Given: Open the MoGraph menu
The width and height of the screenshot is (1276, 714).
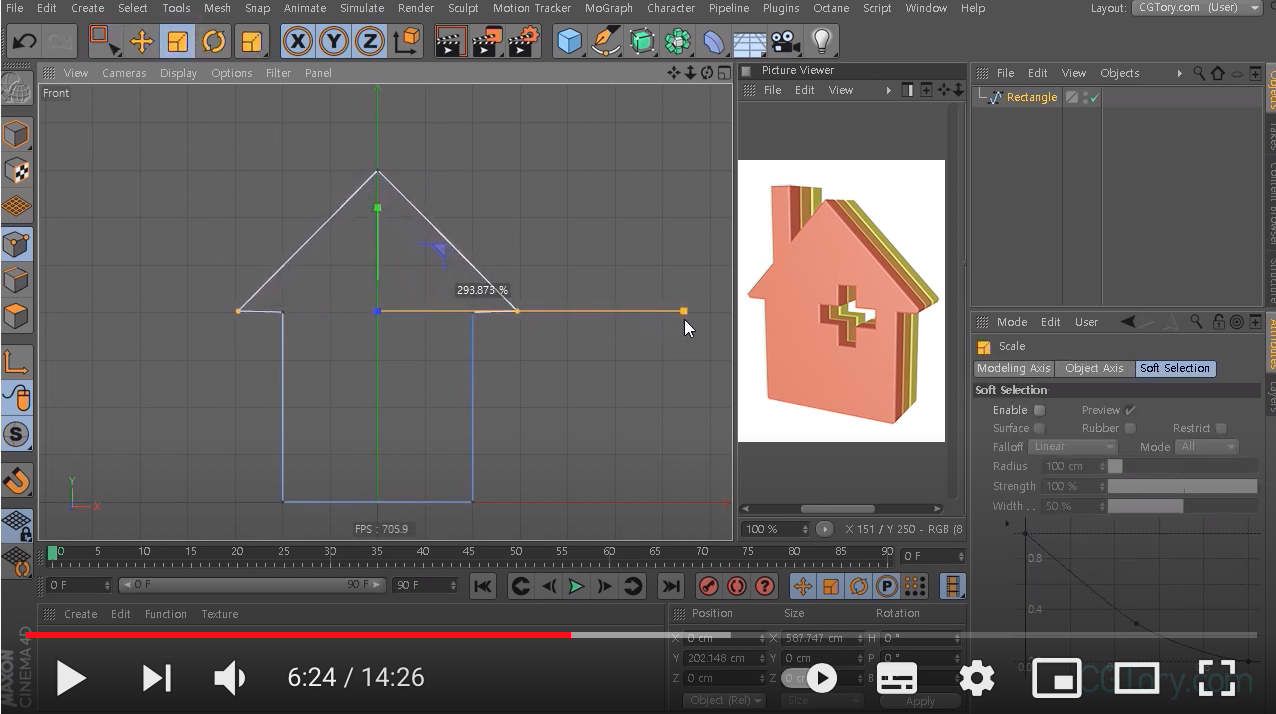Looking at the screenshot, I should [x=608, y=8].
